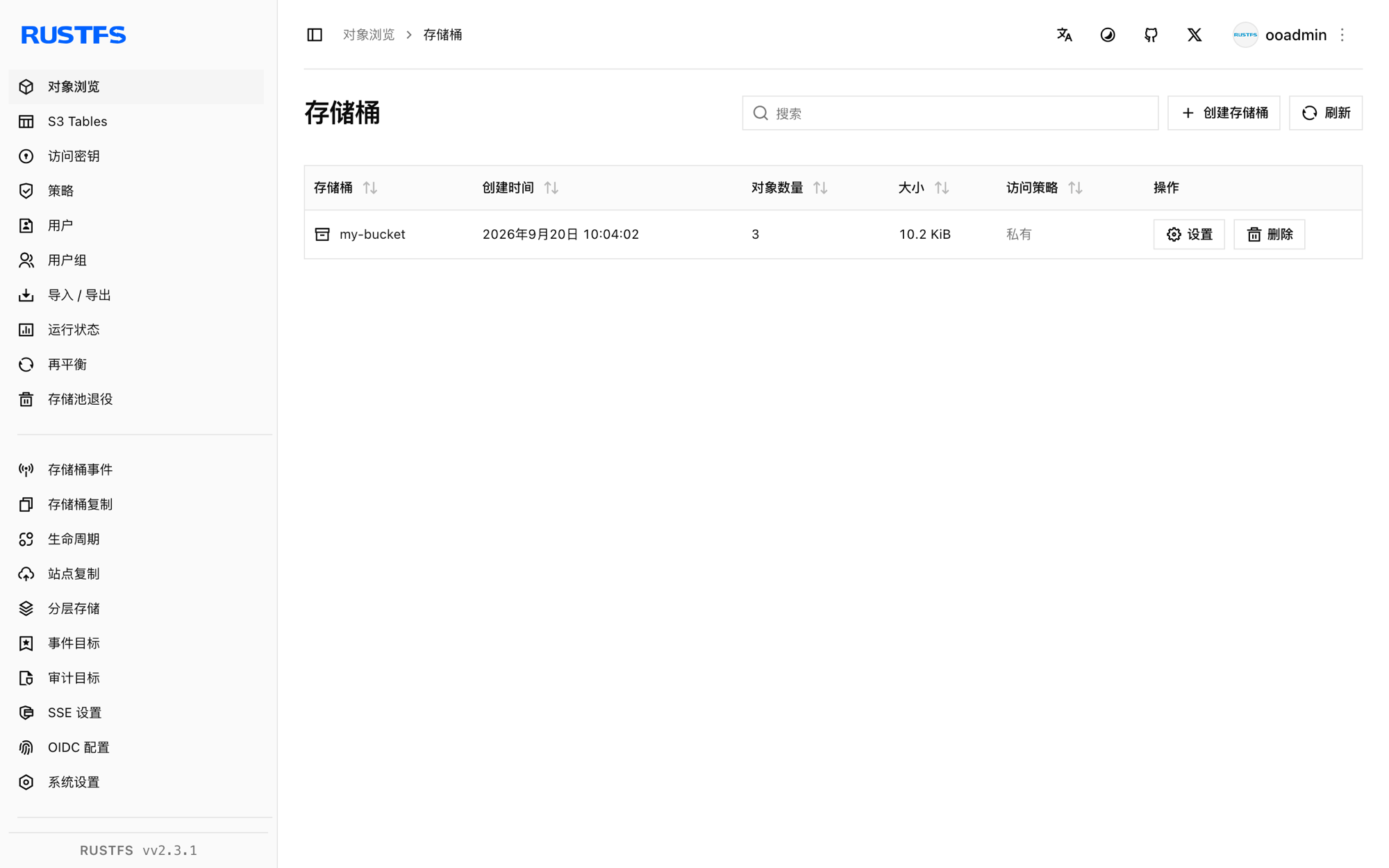Sort table by 对象数量 column
The image size is (1389, 868).
(820, 188)
